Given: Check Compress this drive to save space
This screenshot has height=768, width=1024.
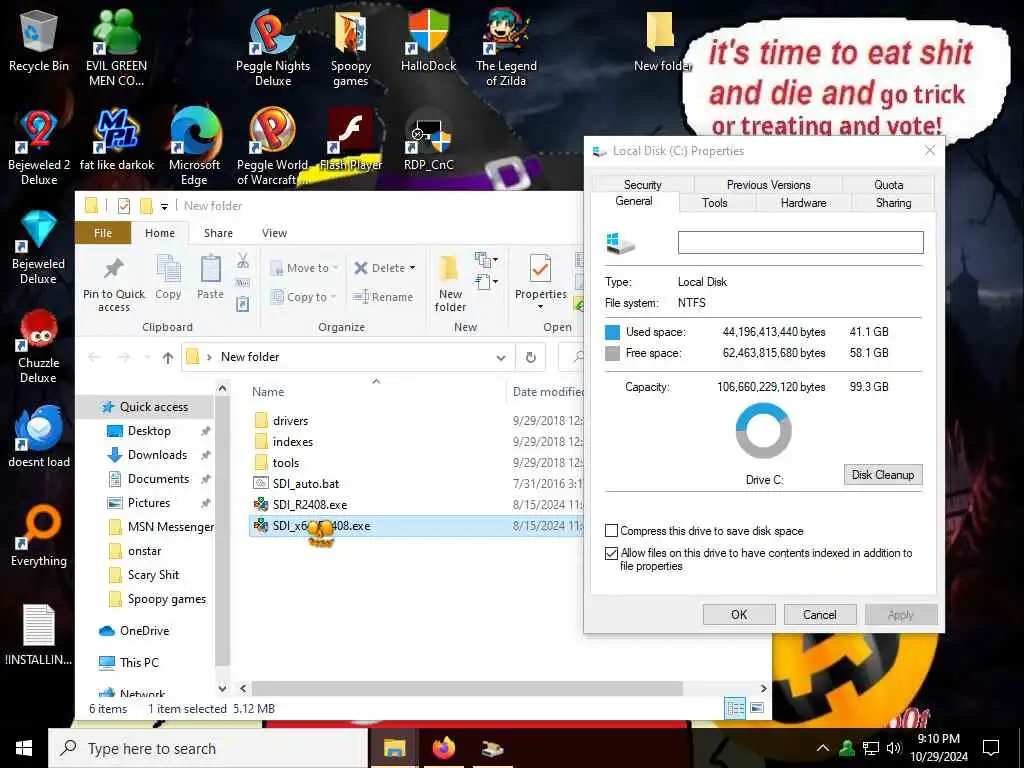Looking at the screenshot, I should pyautogui.click(x=611, y=531).
